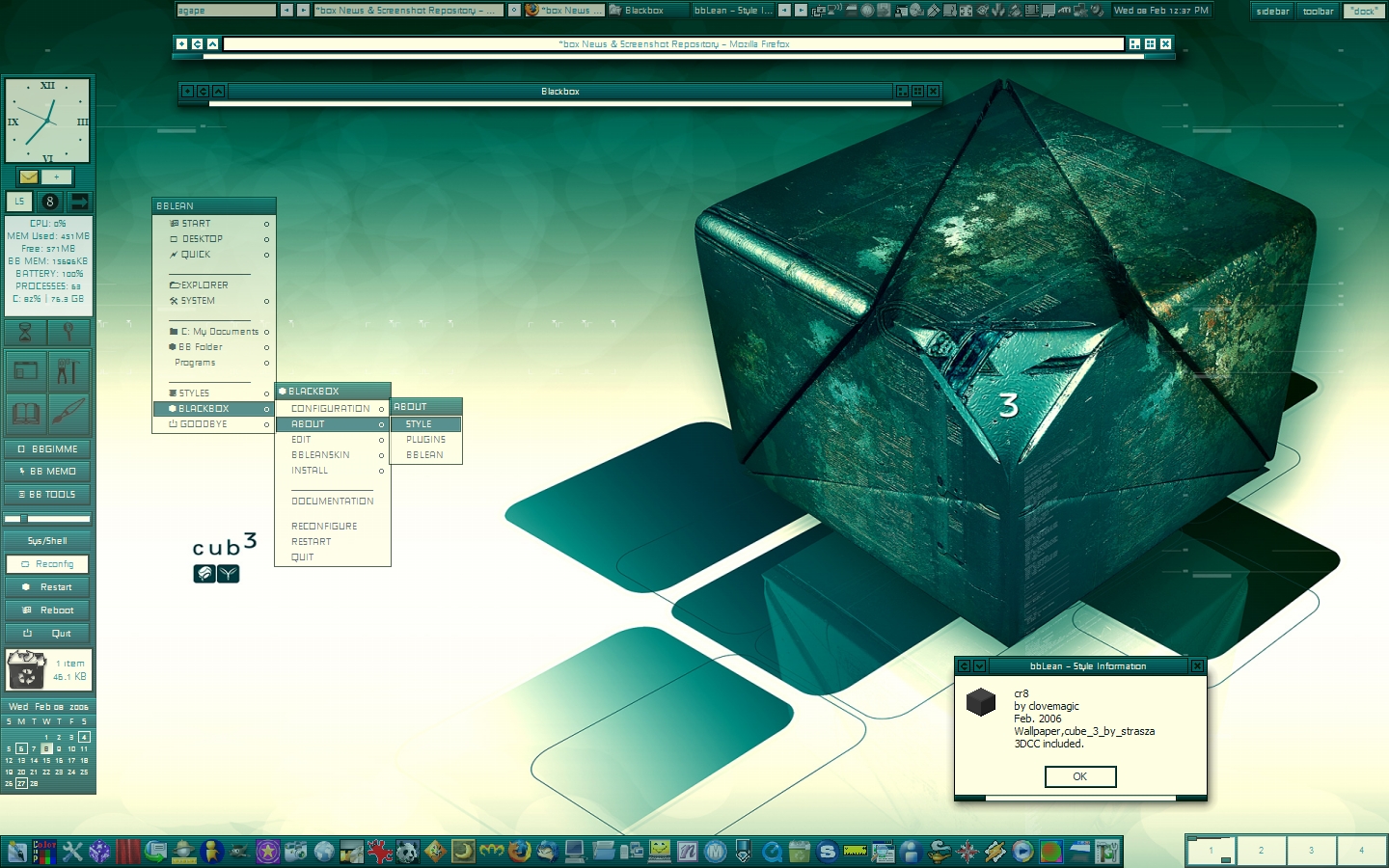Launch Firefox from the dock

(x=519, y=852)
